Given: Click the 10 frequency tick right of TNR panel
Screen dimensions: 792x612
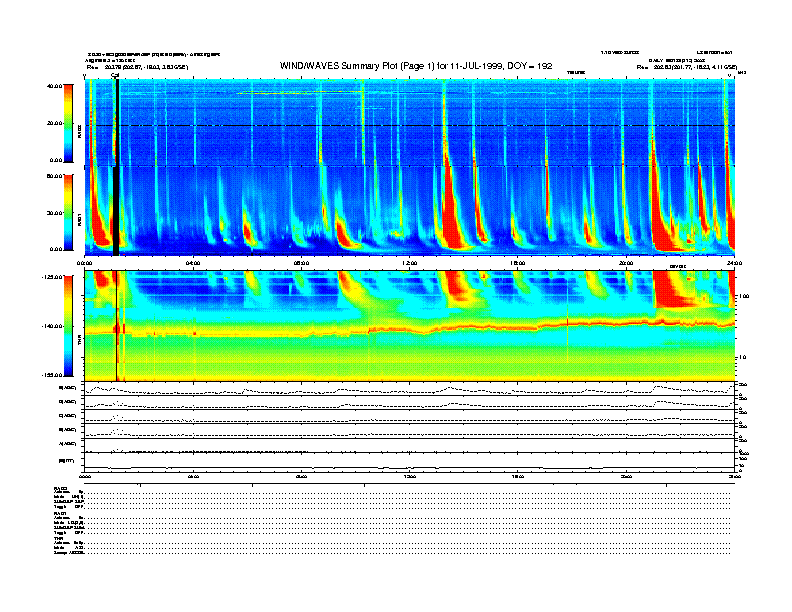Looking at the screenshot, I should tap(742, 357).
